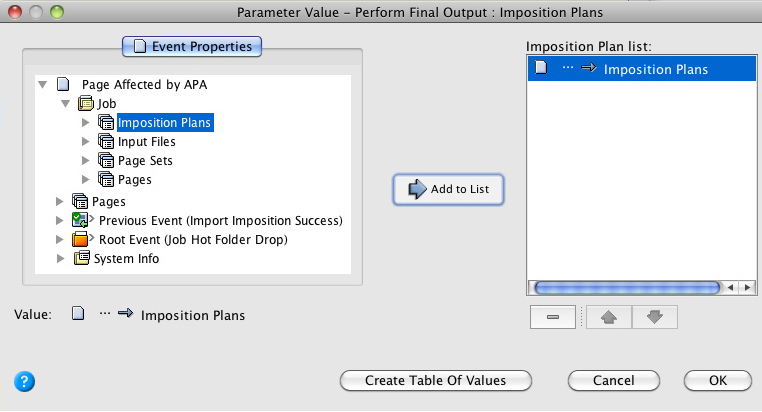Click the Imposition Plans collection icon in tree

pos(106,122)
